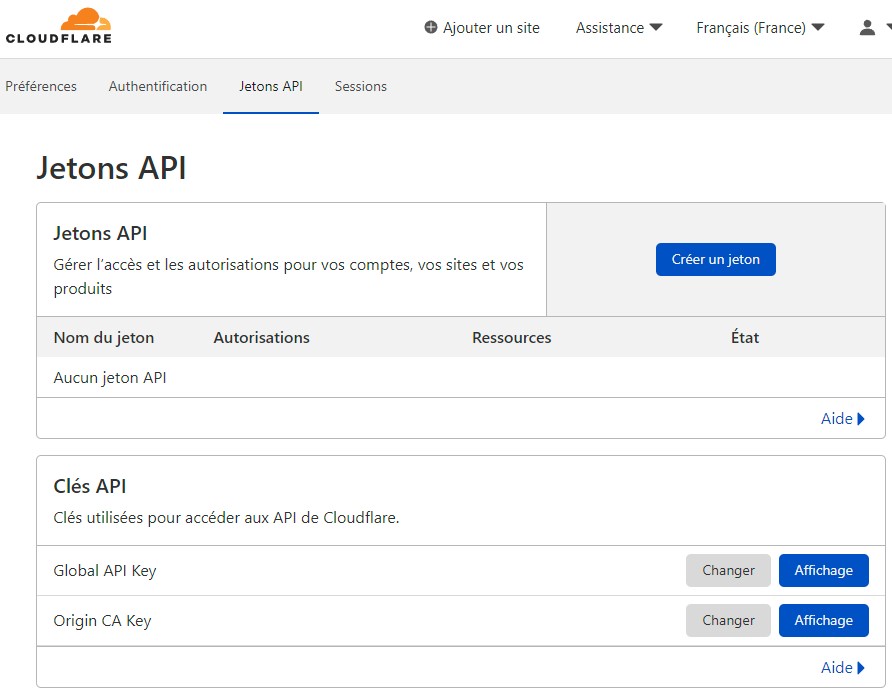This screenshot has width=892, height=694.
Task: Click Changer next to Origin CA Key
Action: pos(728,620)
